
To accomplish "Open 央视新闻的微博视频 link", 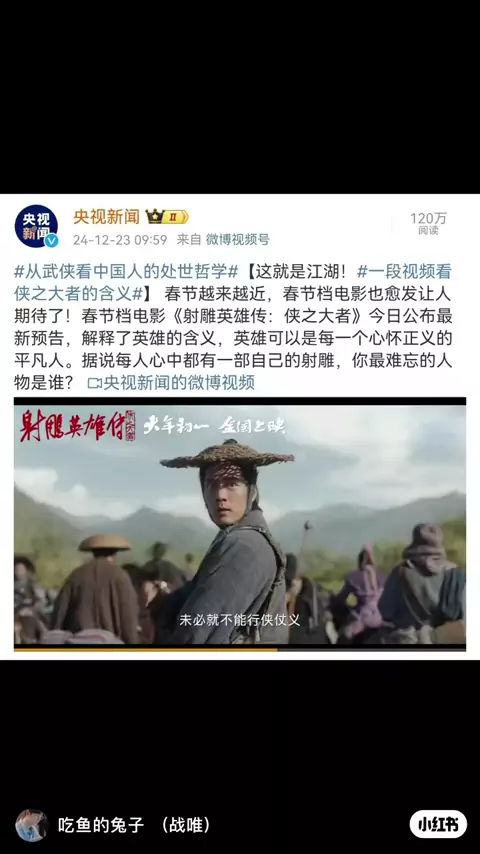I will (x=179, y=383).
